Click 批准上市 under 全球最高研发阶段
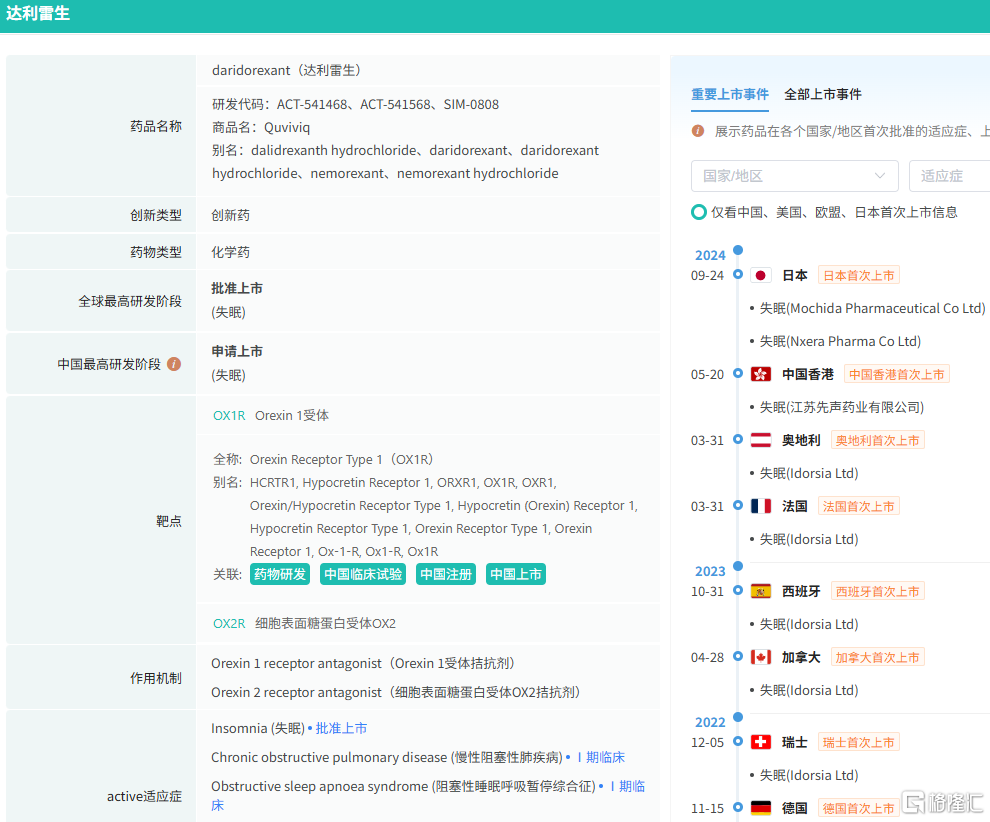Image resolution: width=990 pixels, height=822 pixels. pos(237,289)
